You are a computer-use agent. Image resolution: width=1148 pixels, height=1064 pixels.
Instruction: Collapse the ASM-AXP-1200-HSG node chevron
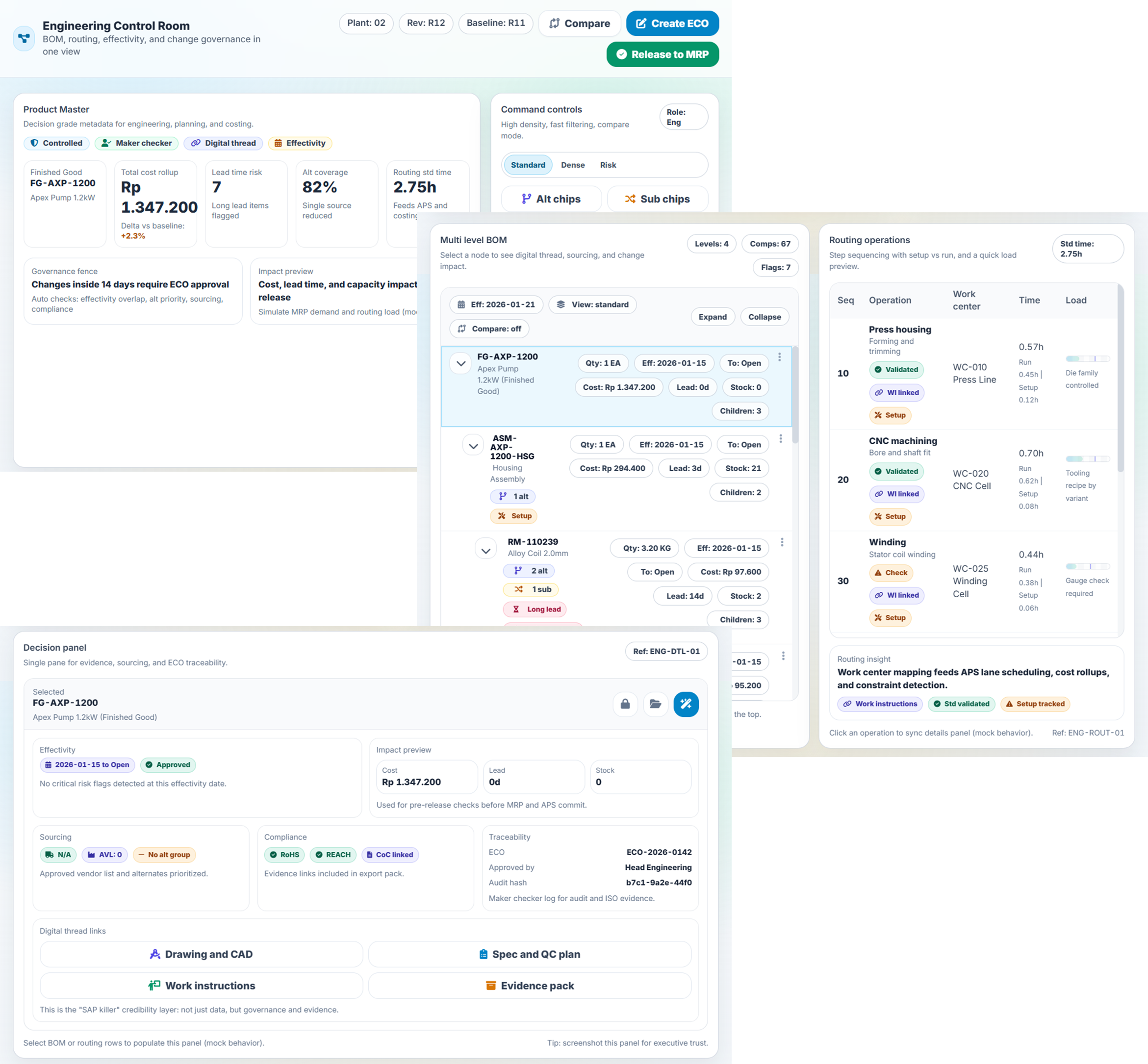[x=473, y=446]
